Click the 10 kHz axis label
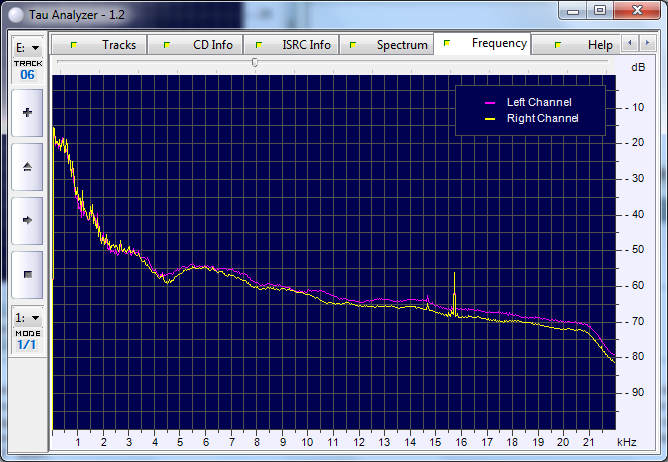The width and height of the screenshot is (668, 462). pyautogui.click(x=307, y=442)
